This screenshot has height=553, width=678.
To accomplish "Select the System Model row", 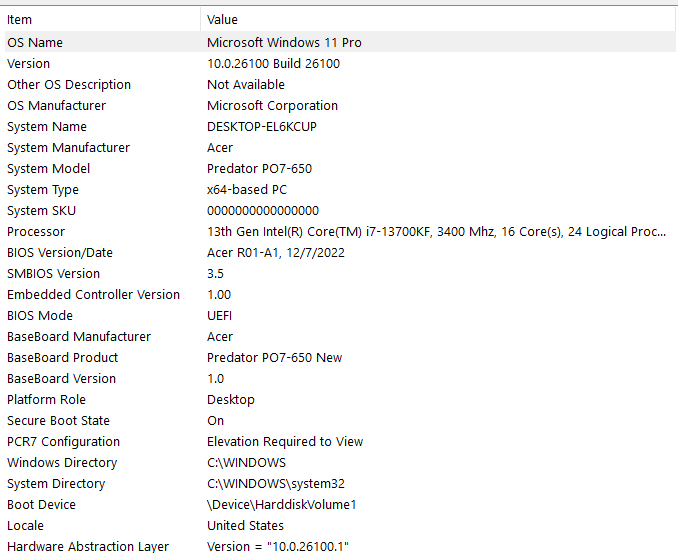I will tap(340, 169).
